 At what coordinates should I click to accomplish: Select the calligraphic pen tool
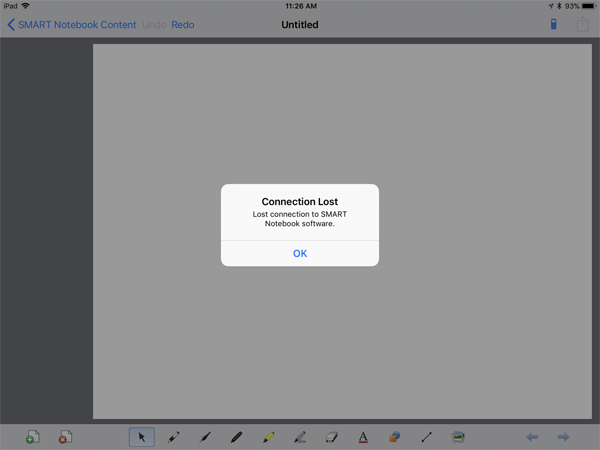point(173,437)
